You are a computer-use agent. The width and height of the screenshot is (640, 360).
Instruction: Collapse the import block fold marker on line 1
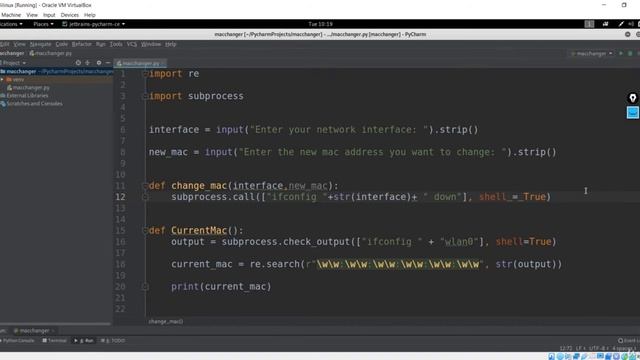click(x=145, y=74)
